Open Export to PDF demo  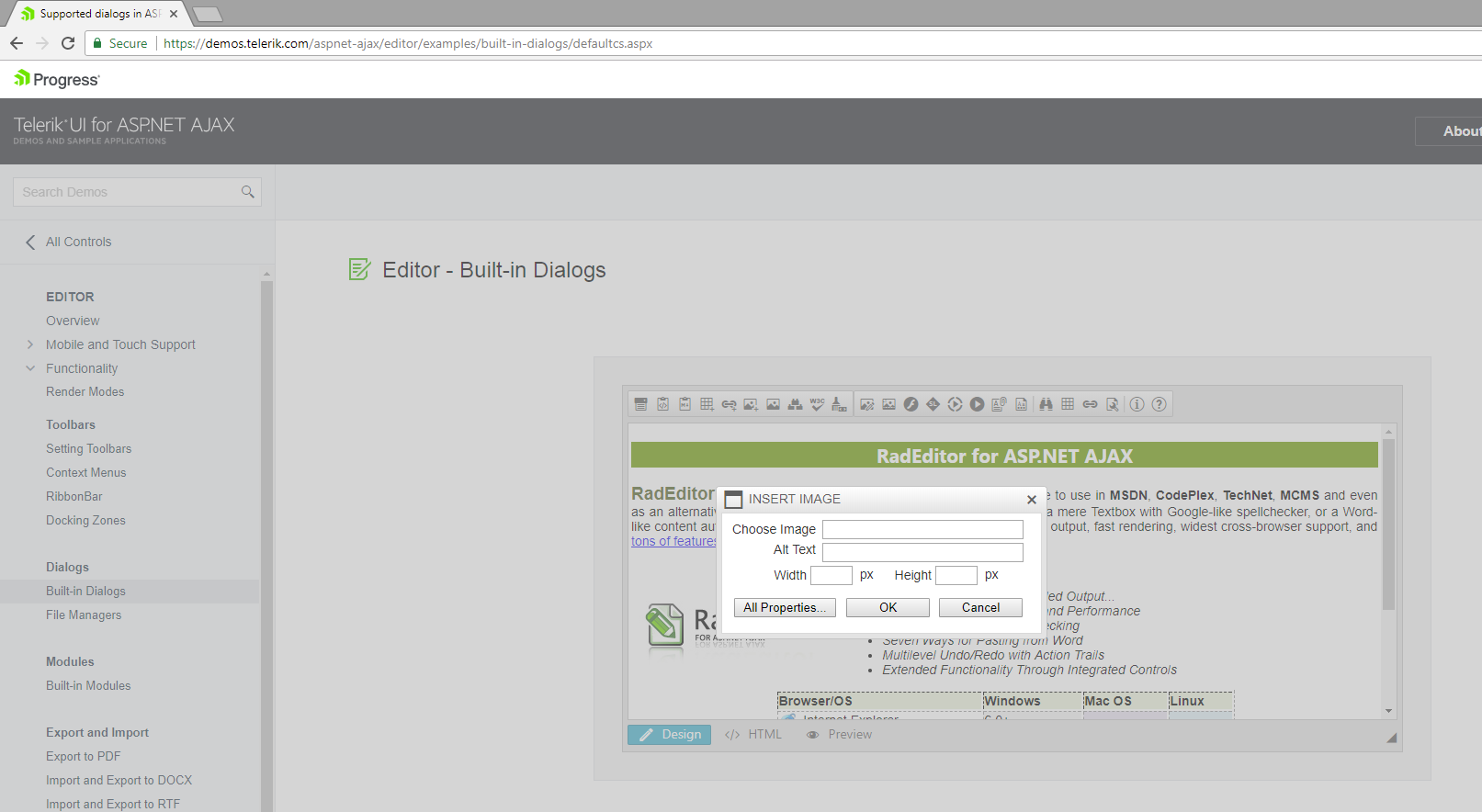83,757
